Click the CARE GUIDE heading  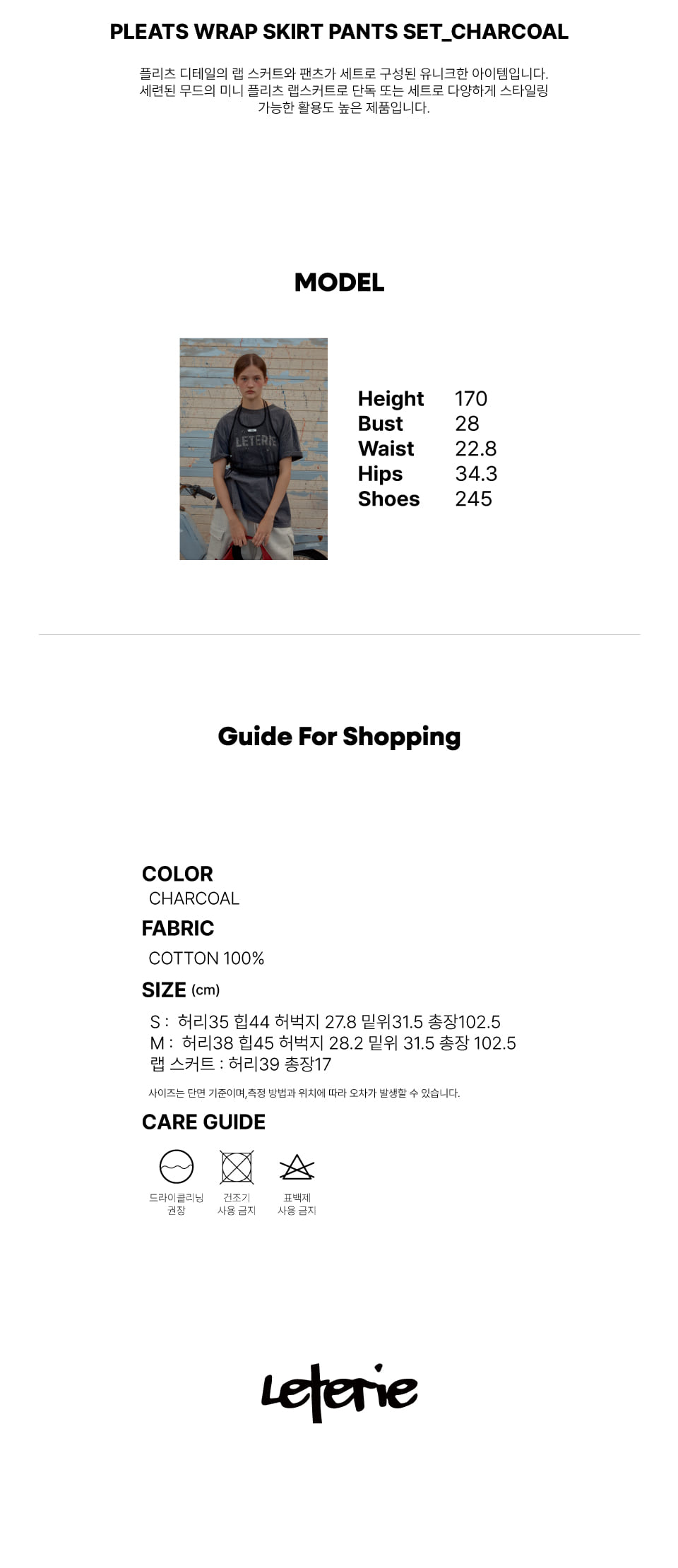(x=203, y=1122)
